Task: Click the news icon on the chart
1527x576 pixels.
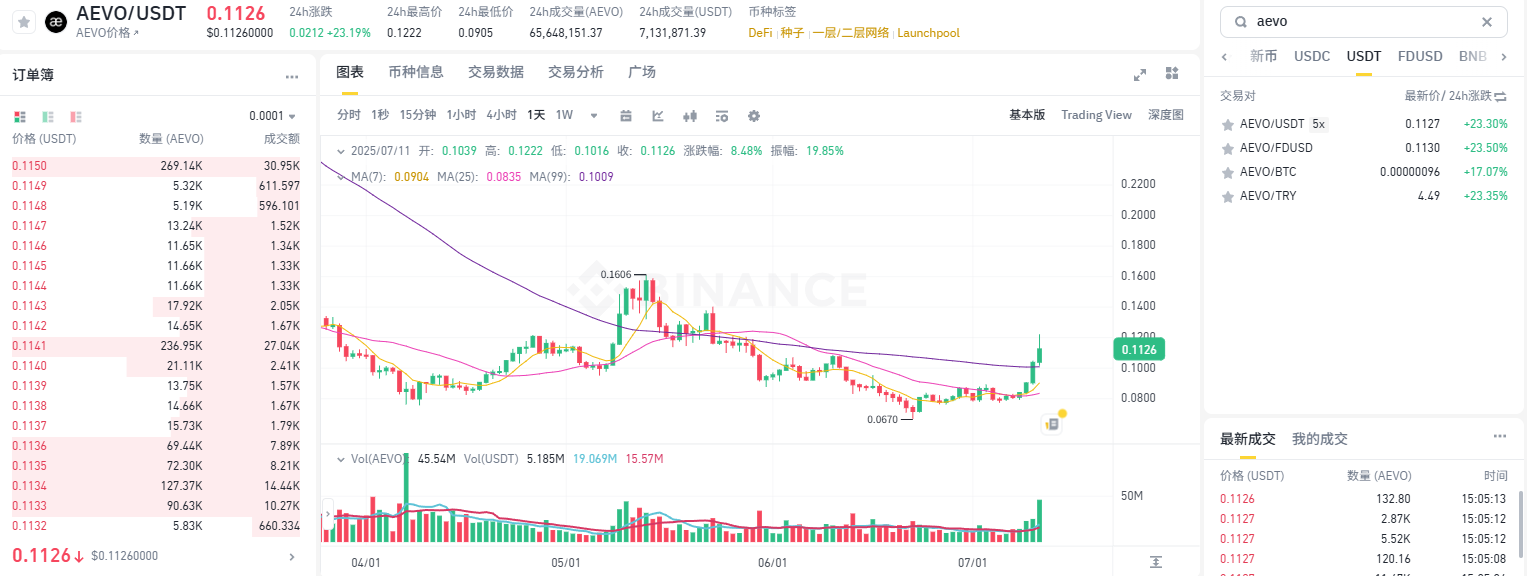Action: (x=1051, y=424)
